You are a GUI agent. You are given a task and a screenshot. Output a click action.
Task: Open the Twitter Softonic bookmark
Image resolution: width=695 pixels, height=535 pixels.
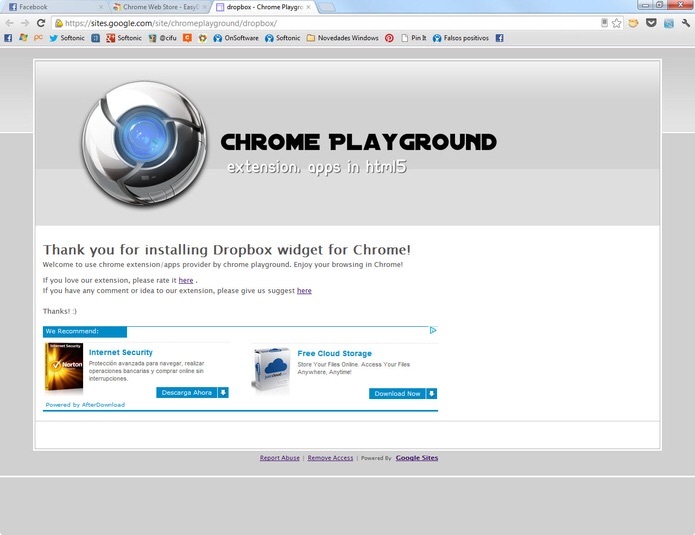[x=67, y=38]
